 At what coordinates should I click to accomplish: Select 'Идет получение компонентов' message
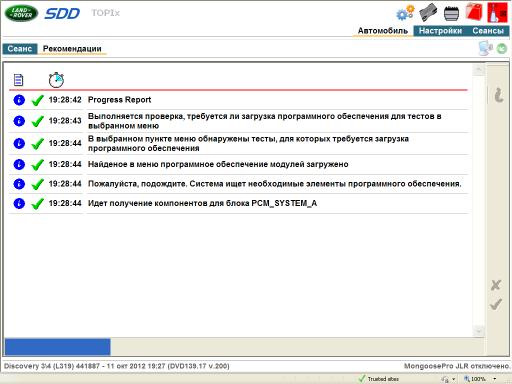click(x=202, y=203)
